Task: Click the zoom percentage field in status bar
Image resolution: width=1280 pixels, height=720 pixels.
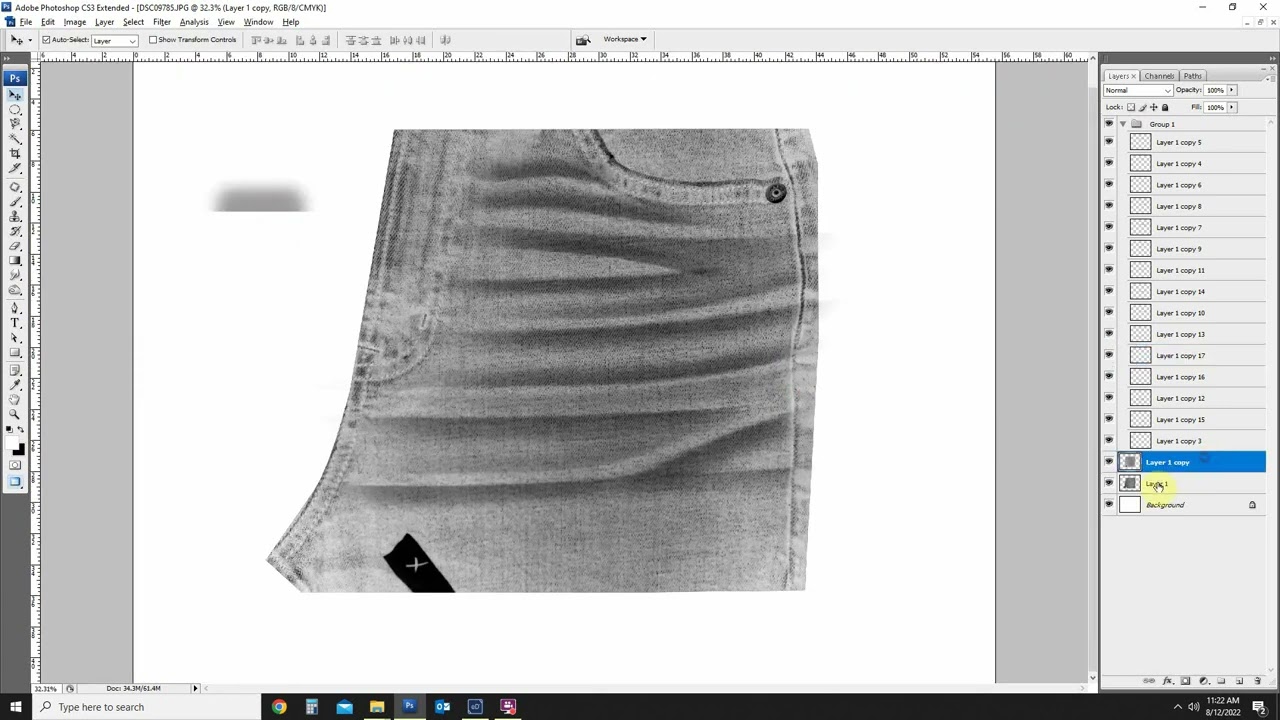Action: point(46,688)
